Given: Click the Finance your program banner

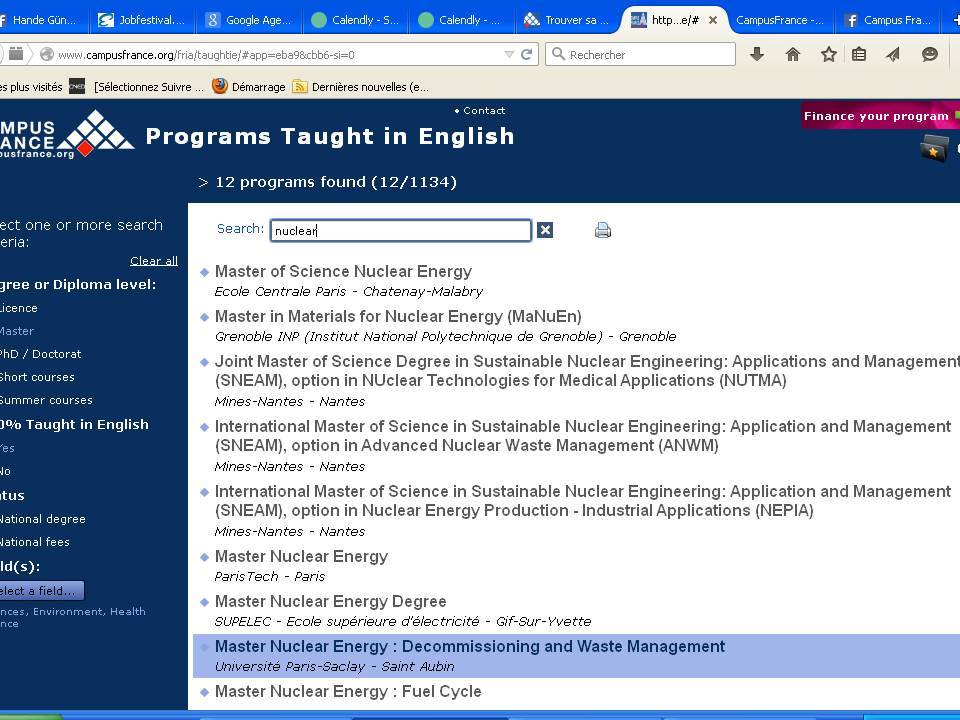Looking at the screenshot, I should (880, 116).
